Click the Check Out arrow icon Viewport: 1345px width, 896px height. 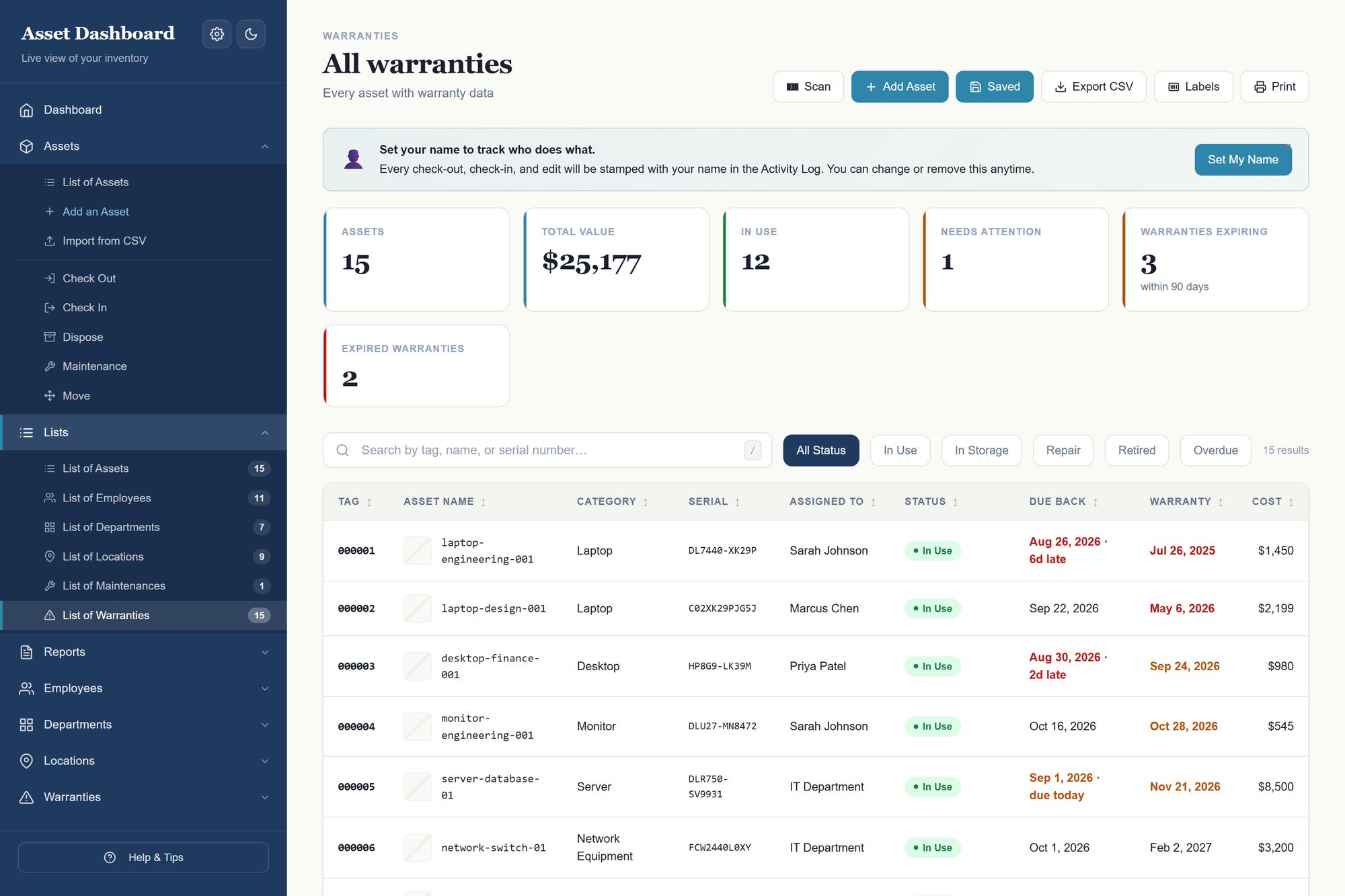[x=50, y=278]
